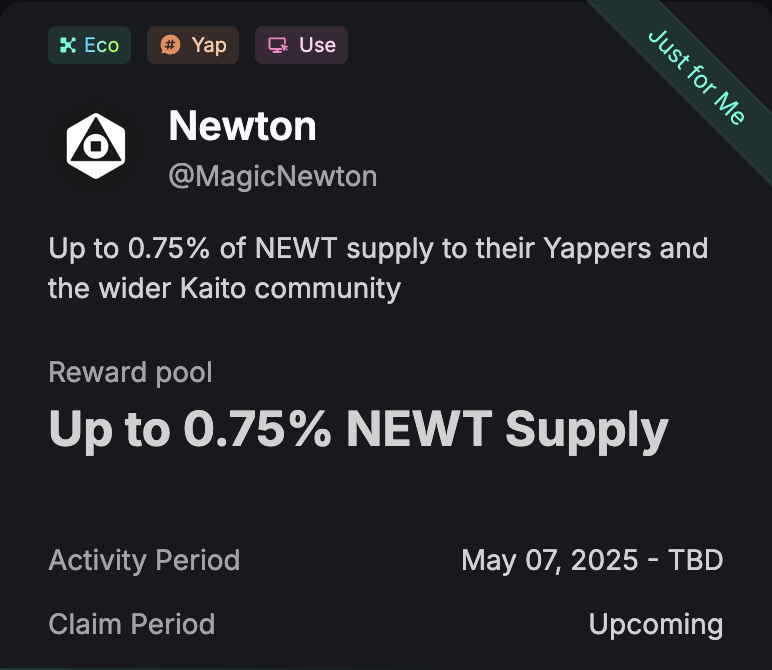This screenshot has height=670, width=772.
Task: Click the Claim Period label
Action: [131, 624]
